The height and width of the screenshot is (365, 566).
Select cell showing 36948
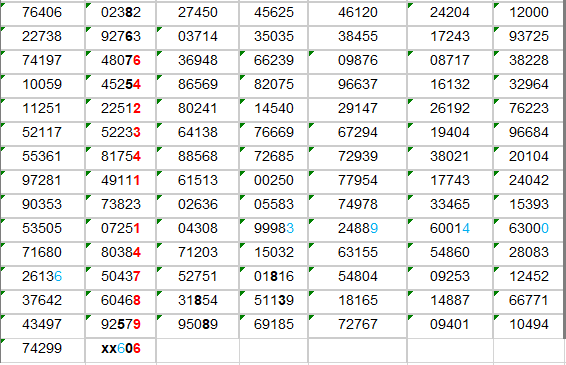(197, 61)
